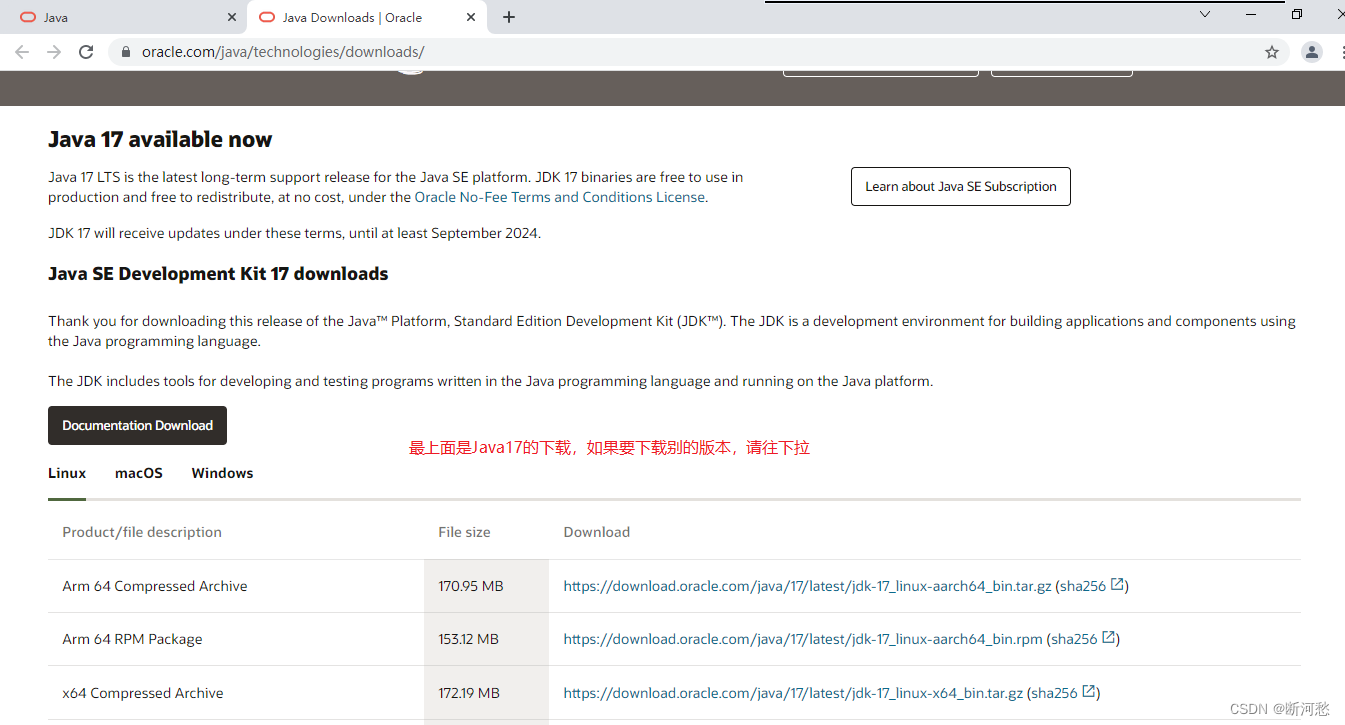Click the Arm 64 RPM Package cell
This screenshot has height=725, width=1345.
[x=236, y=639]
